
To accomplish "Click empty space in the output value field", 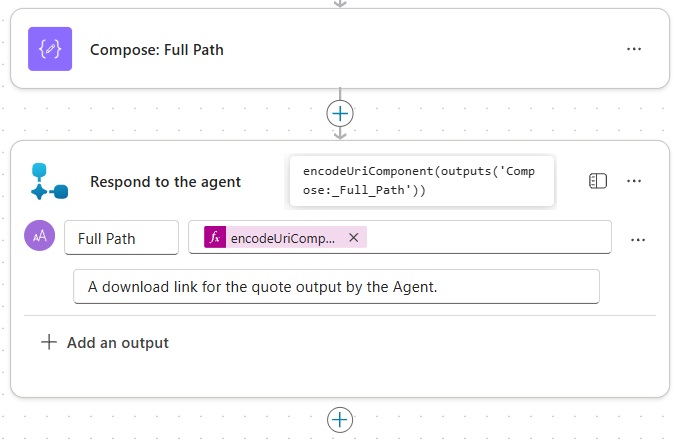I will click(x=490, y=238).
